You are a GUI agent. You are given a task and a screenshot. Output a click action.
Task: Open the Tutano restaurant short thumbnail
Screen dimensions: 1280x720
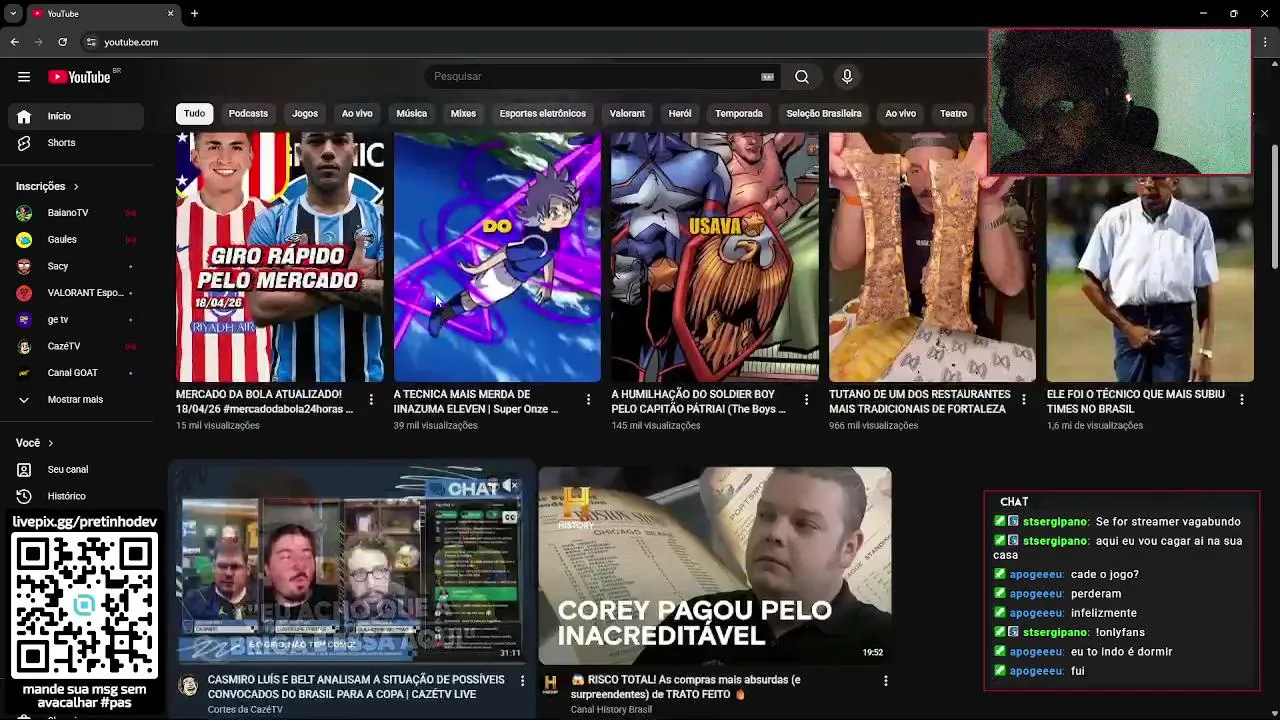coord(932,257)
